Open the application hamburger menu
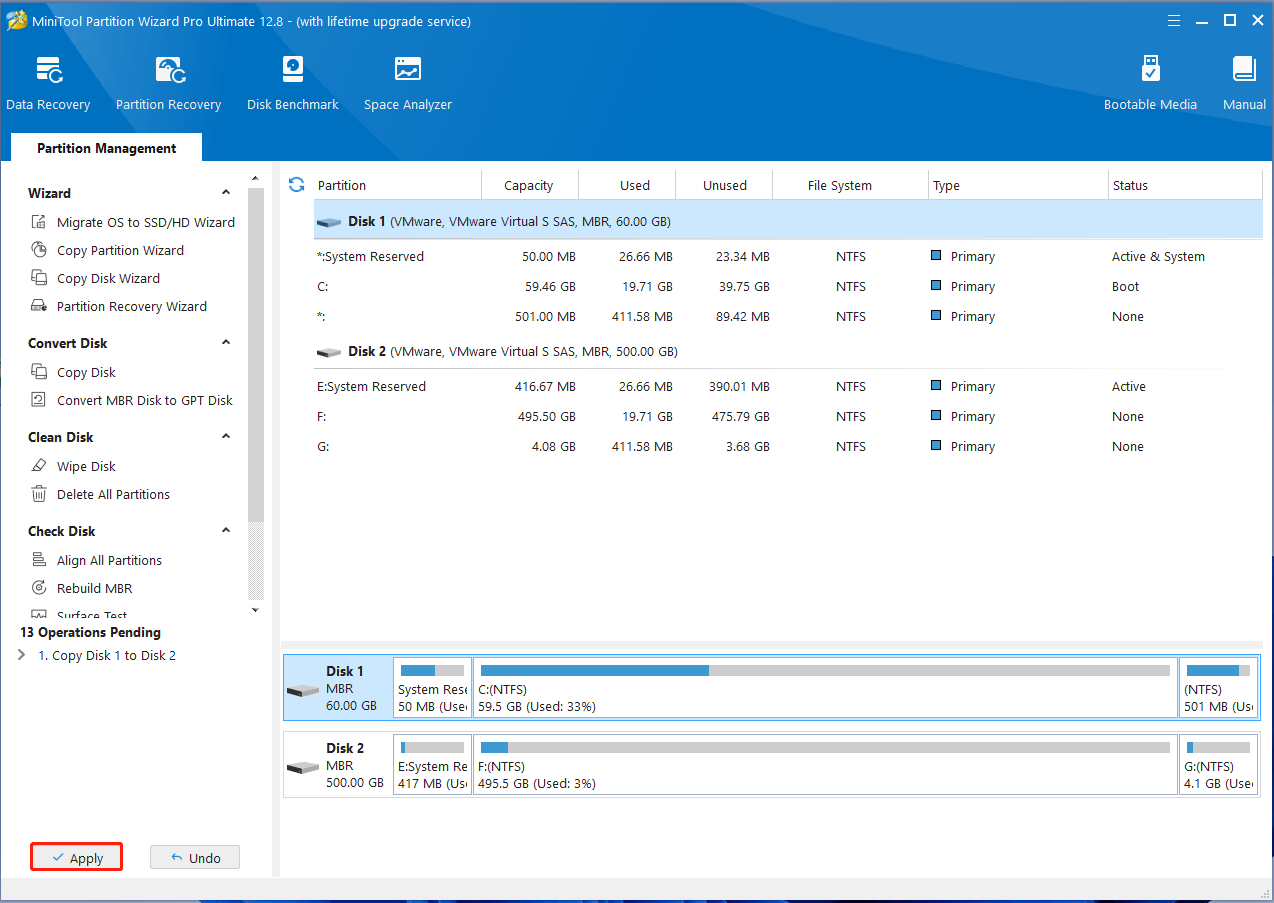Viewport: 1274px width, 903px height. pyautogui.click(x=1174, y=21)
